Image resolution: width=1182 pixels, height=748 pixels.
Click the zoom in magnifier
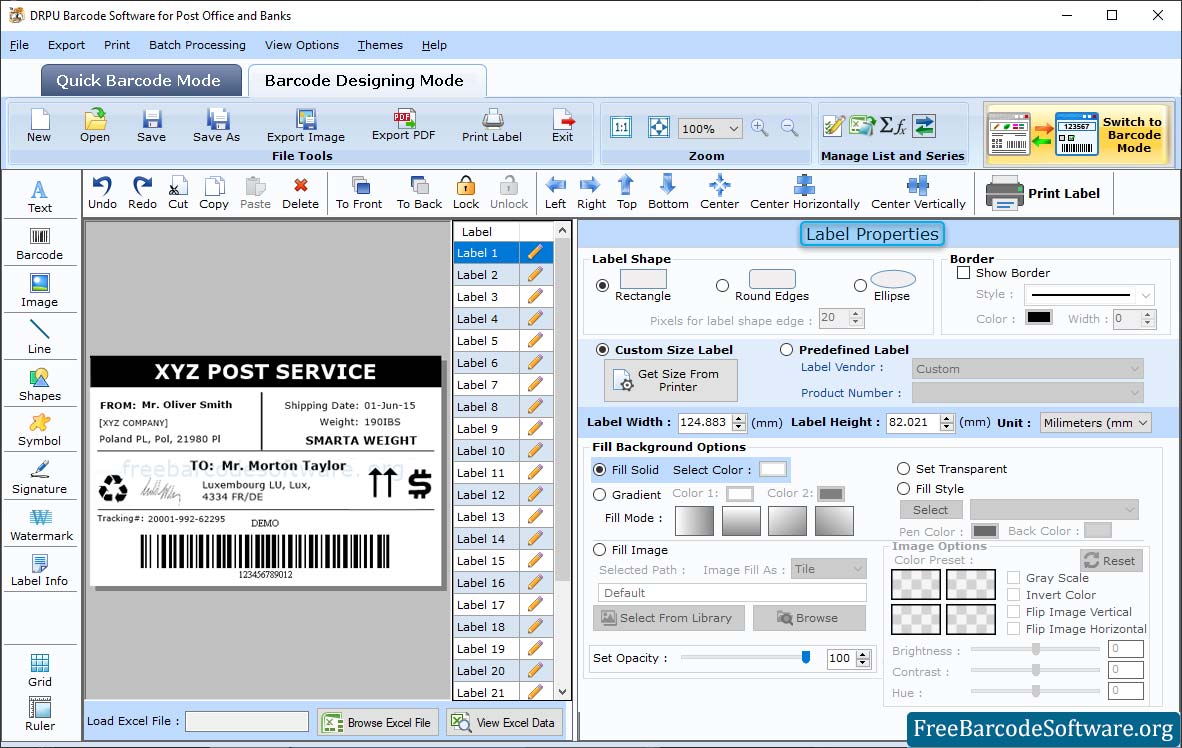coord(760,127)
